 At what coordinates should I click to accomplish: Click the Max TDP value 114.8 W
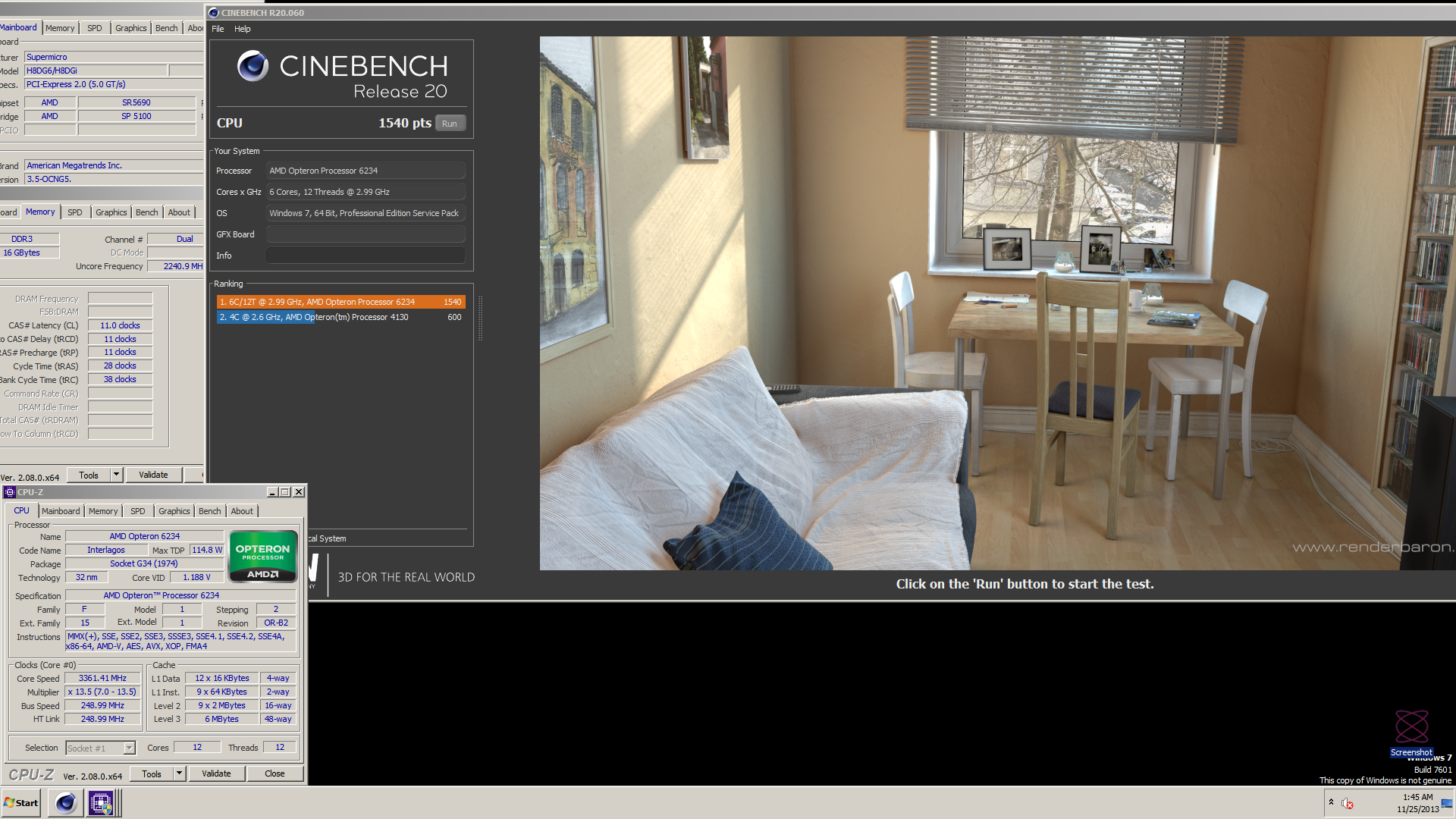pyautogui.click(x=207, y=550)
